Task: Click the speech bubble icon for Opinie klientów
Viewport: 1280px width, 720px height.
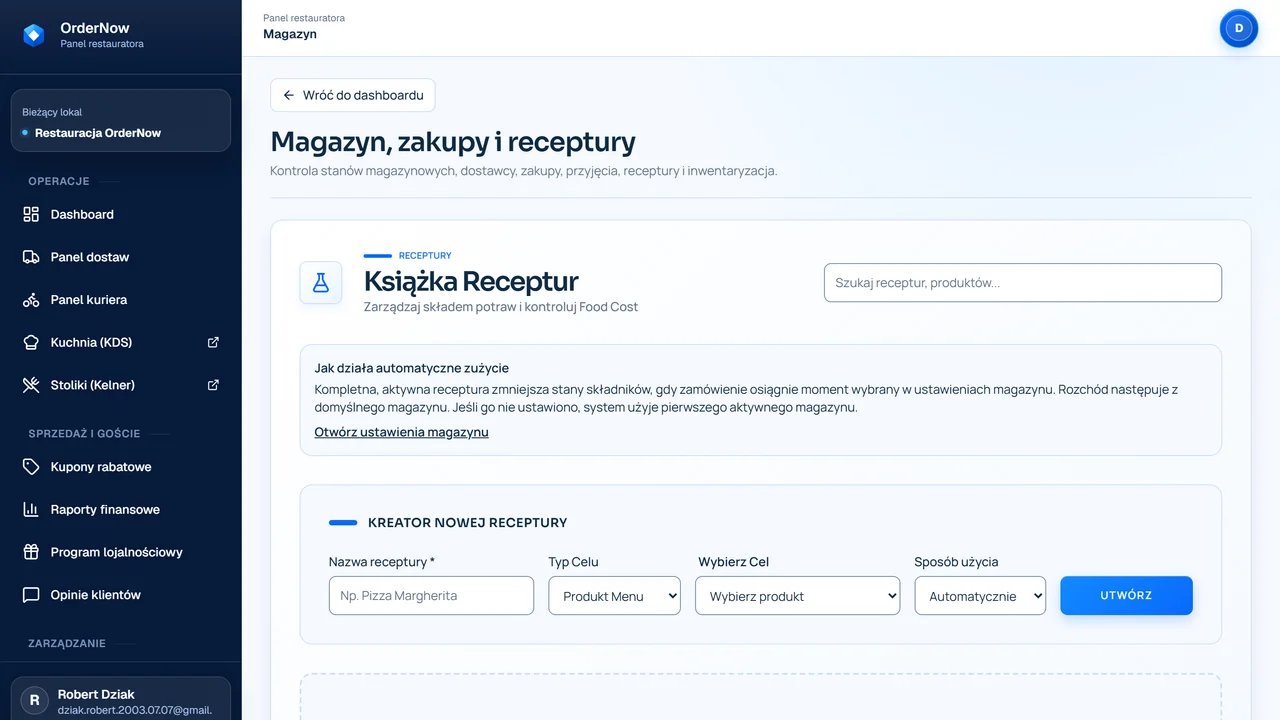Action: tap(31, 595)
